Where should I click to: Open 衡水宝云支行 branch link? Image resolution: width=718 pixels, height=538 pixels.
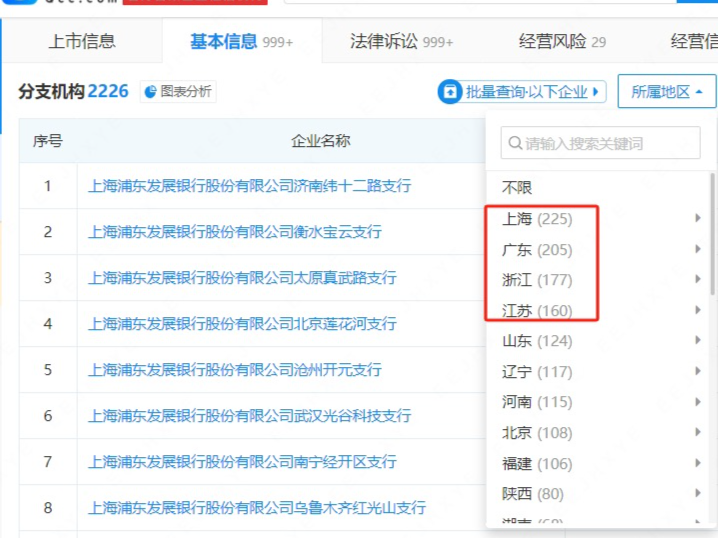tap(234, 232)
